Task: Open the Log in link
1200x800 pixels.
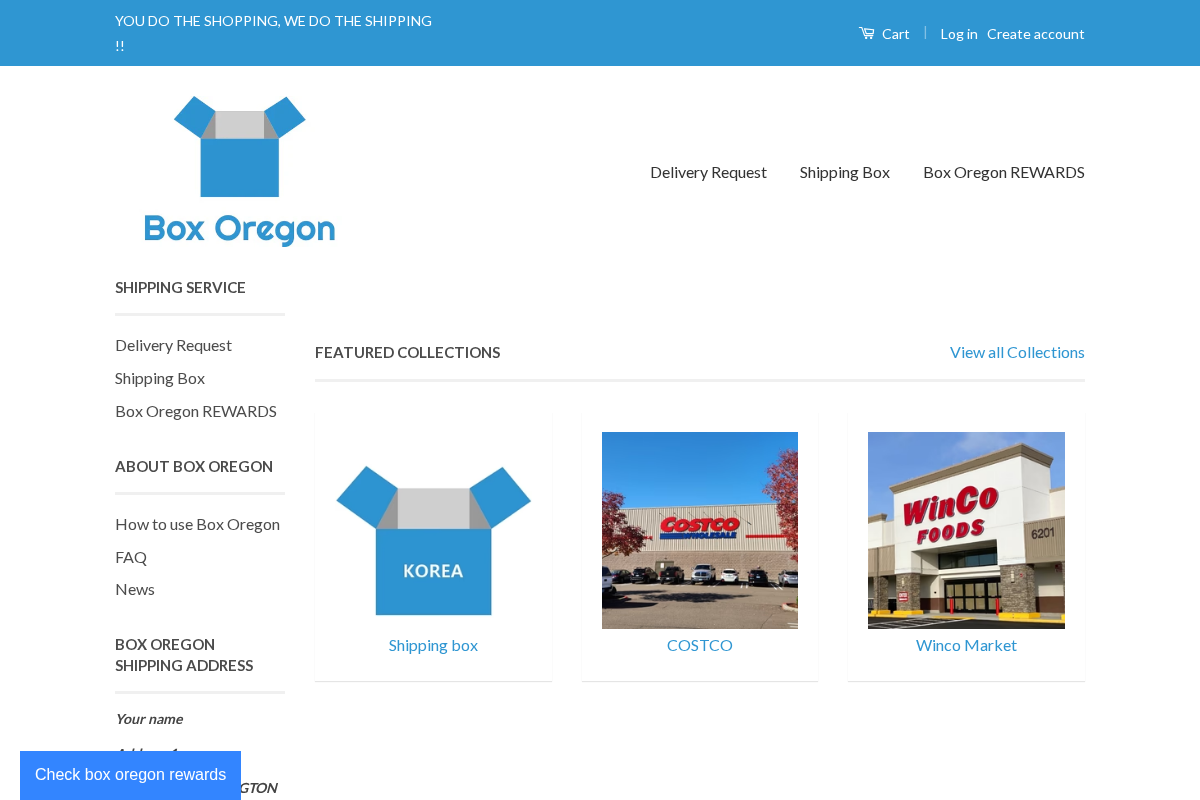Action: pyautogui.click(x=958, y=33)
